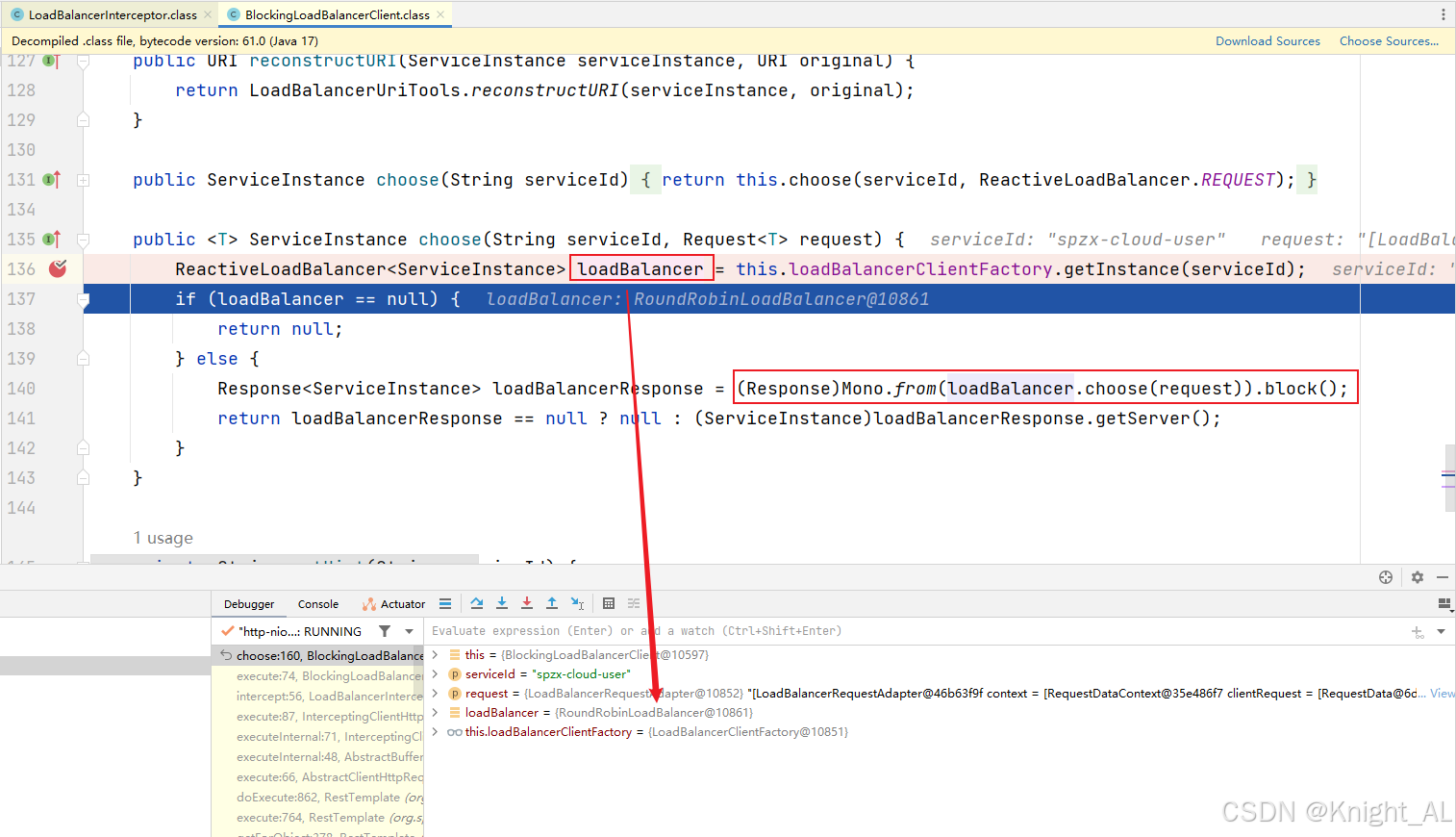Click the Run to Cursor icon

[x=577, y=603]
